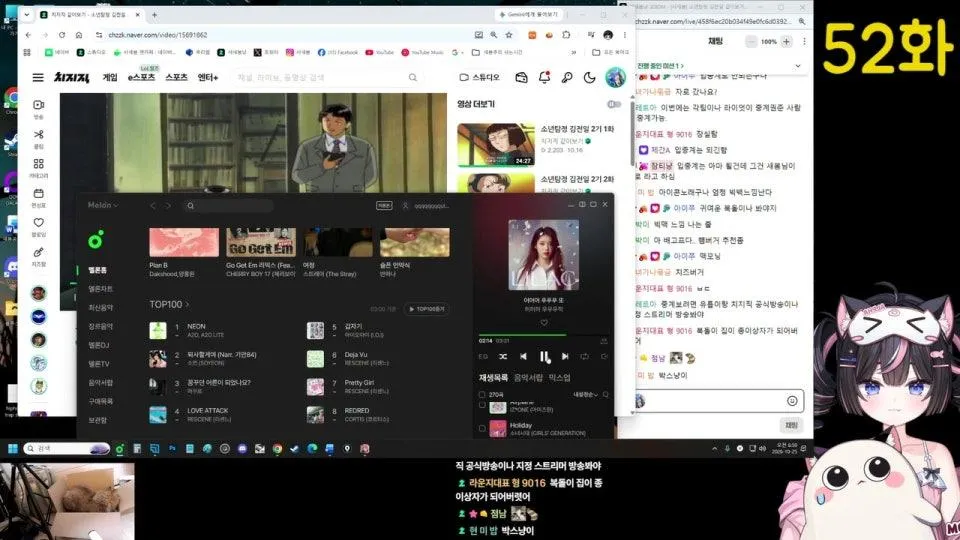Toggle dark mode moon icon
The height and width of the screenshot is (540, 960).
tap(590, 78)
